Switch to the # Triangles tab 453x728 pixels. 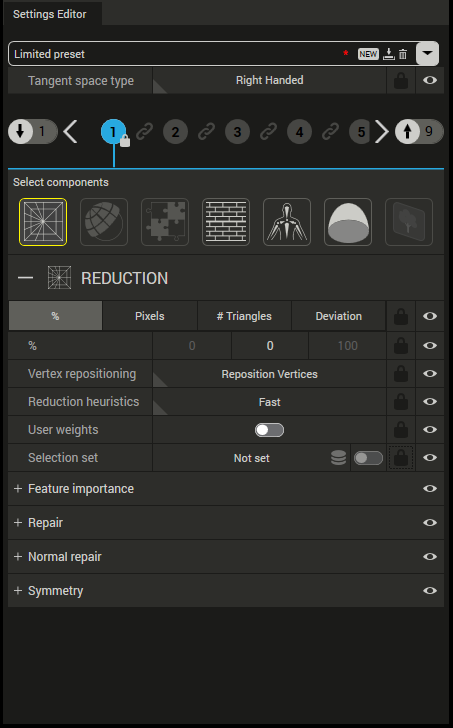coord(244,316)
